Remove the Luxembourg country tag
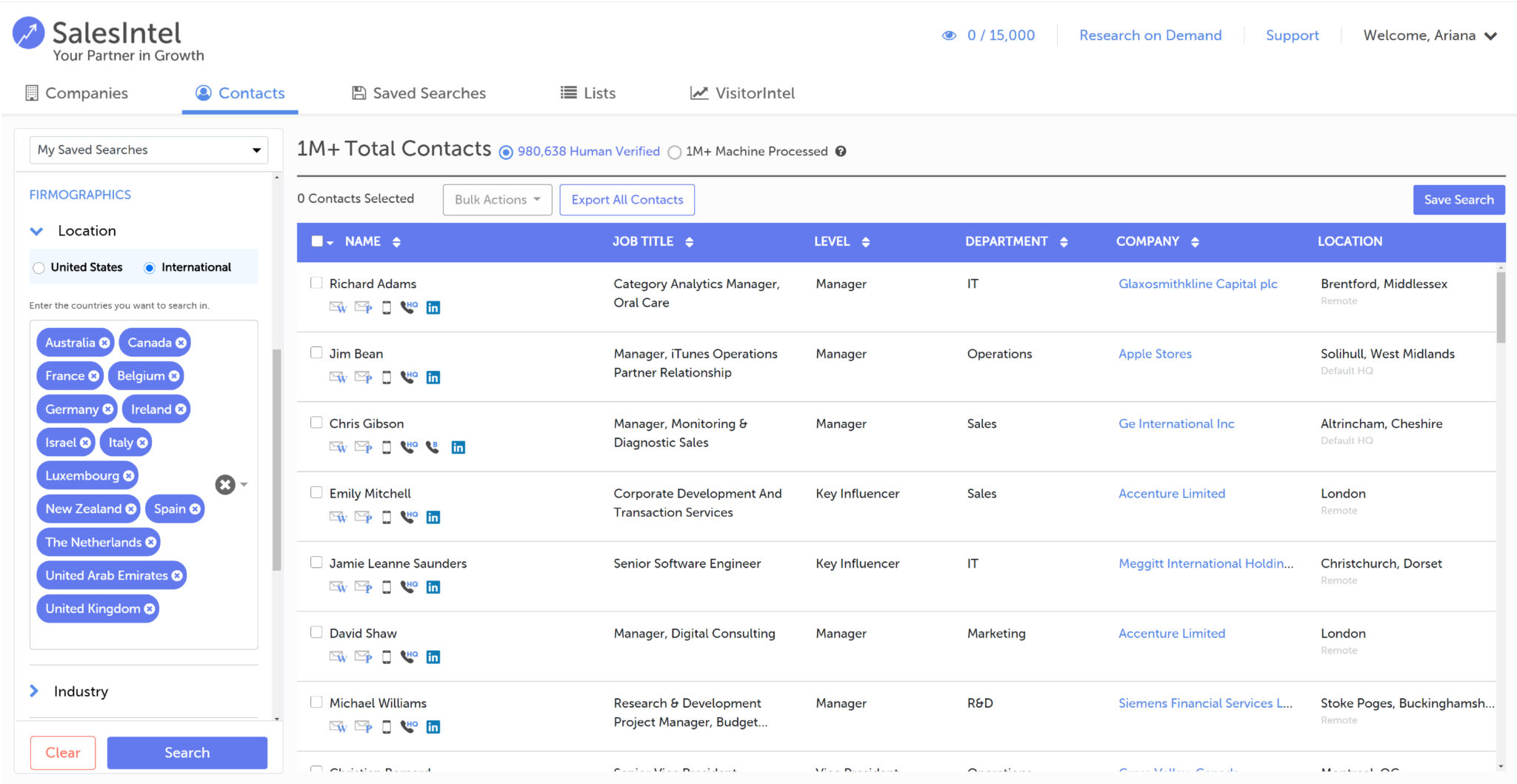 [129, 475]
